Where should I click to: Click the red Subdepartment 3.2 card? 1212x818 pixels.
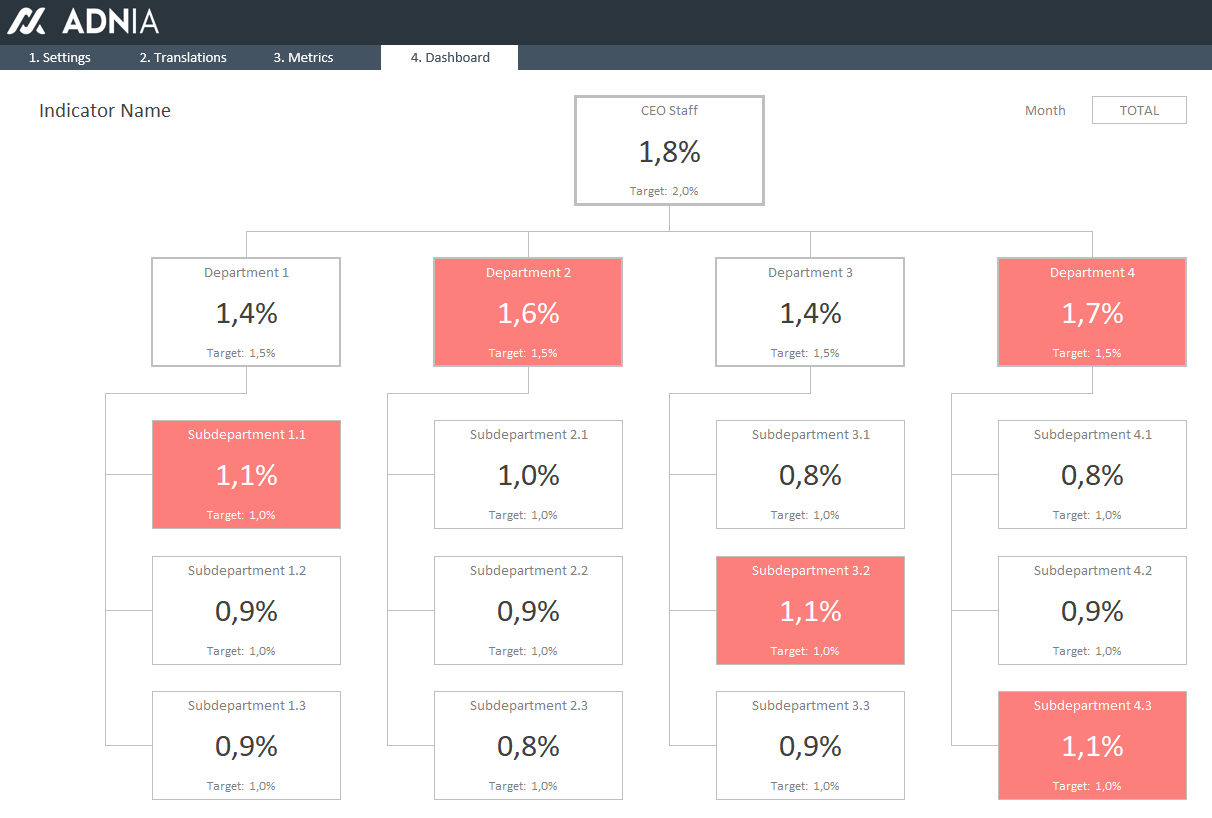[810, 610]
